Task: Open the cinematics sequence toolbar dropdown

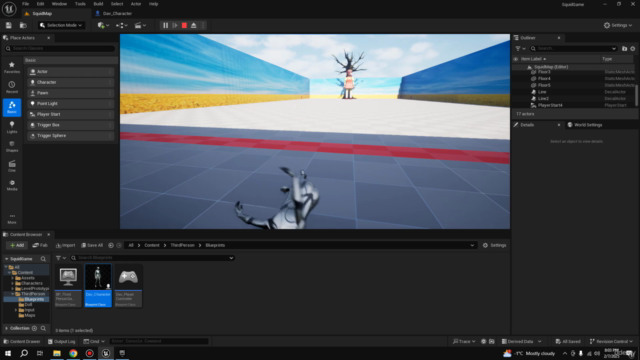Action: point(140,25)
